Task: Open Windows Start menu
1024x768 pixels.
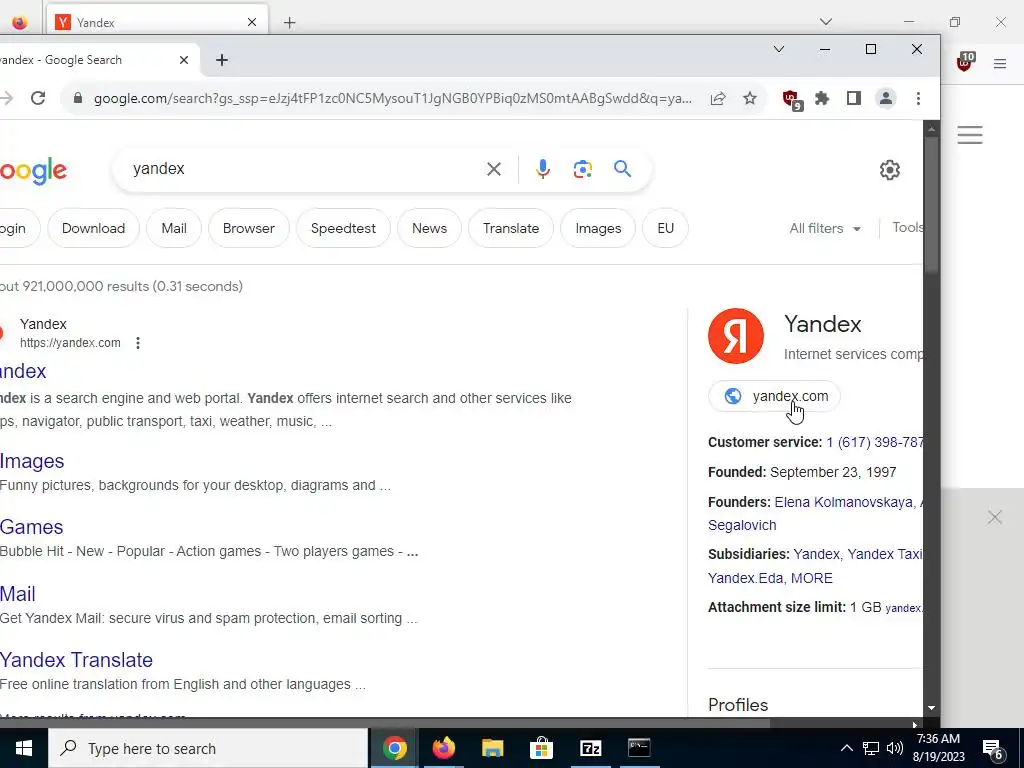Action: (24, 748)
